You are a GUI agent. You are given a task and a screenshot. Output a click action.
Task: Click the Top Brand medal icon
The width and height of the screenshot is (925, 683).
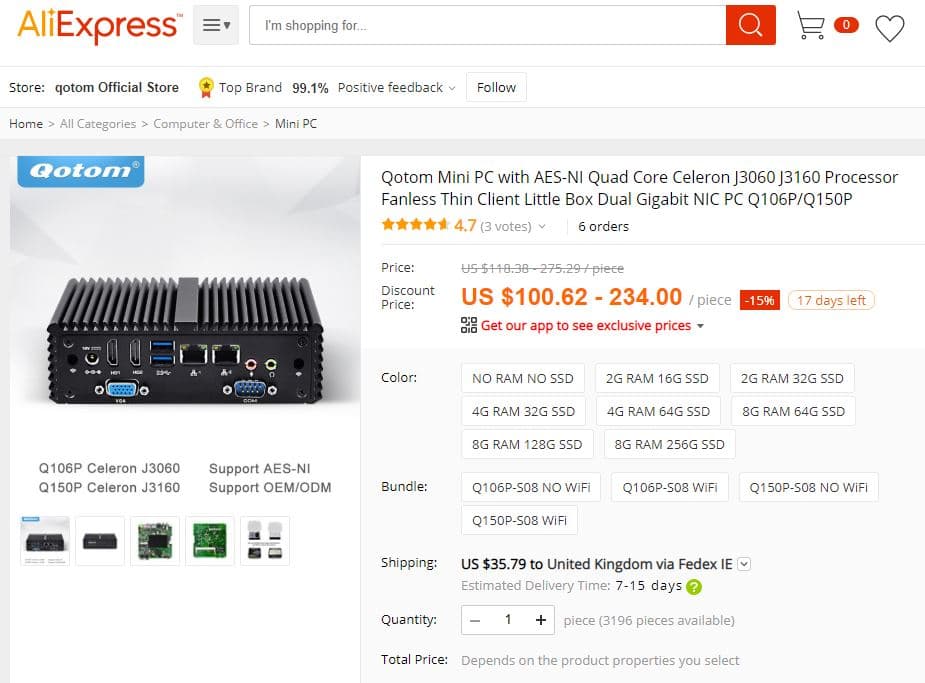point(206,88)
